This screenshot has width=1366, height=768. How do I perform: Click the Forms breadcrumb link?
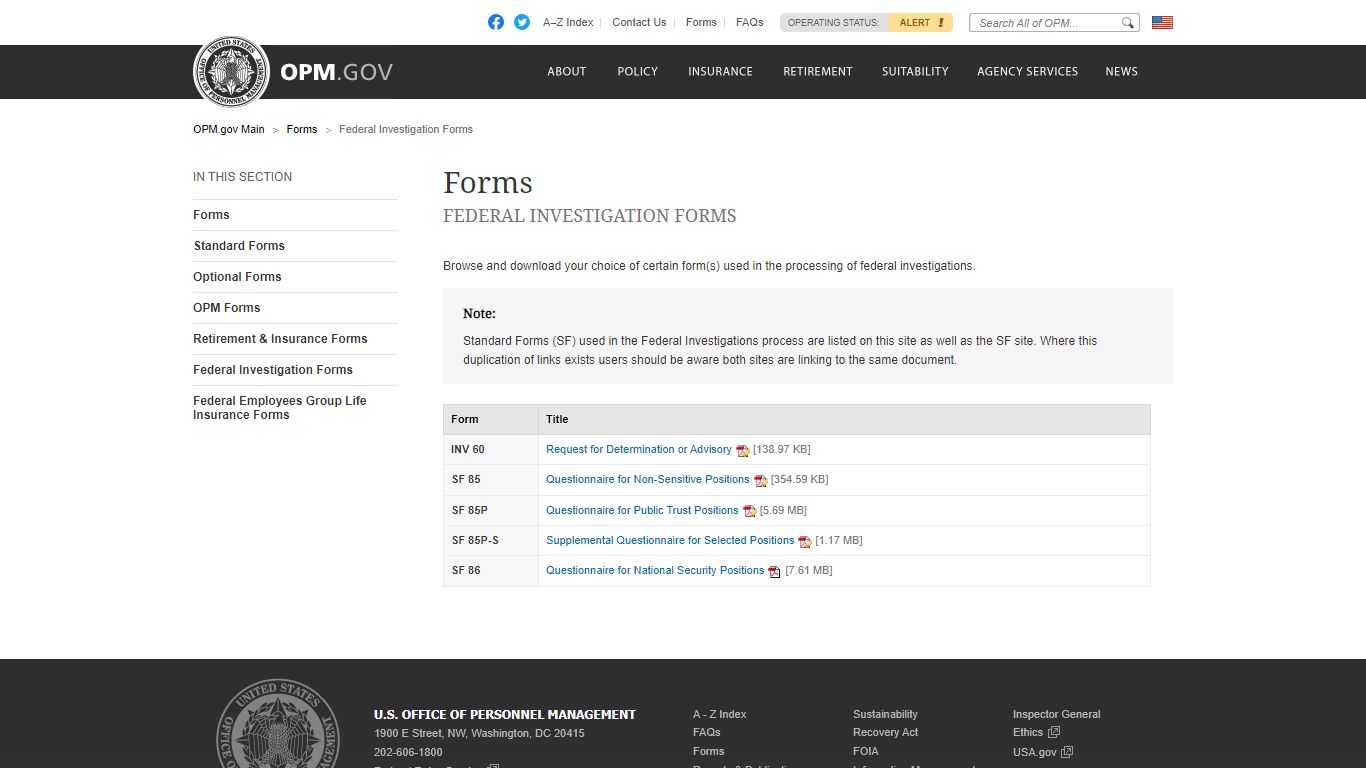pos(301,129)
